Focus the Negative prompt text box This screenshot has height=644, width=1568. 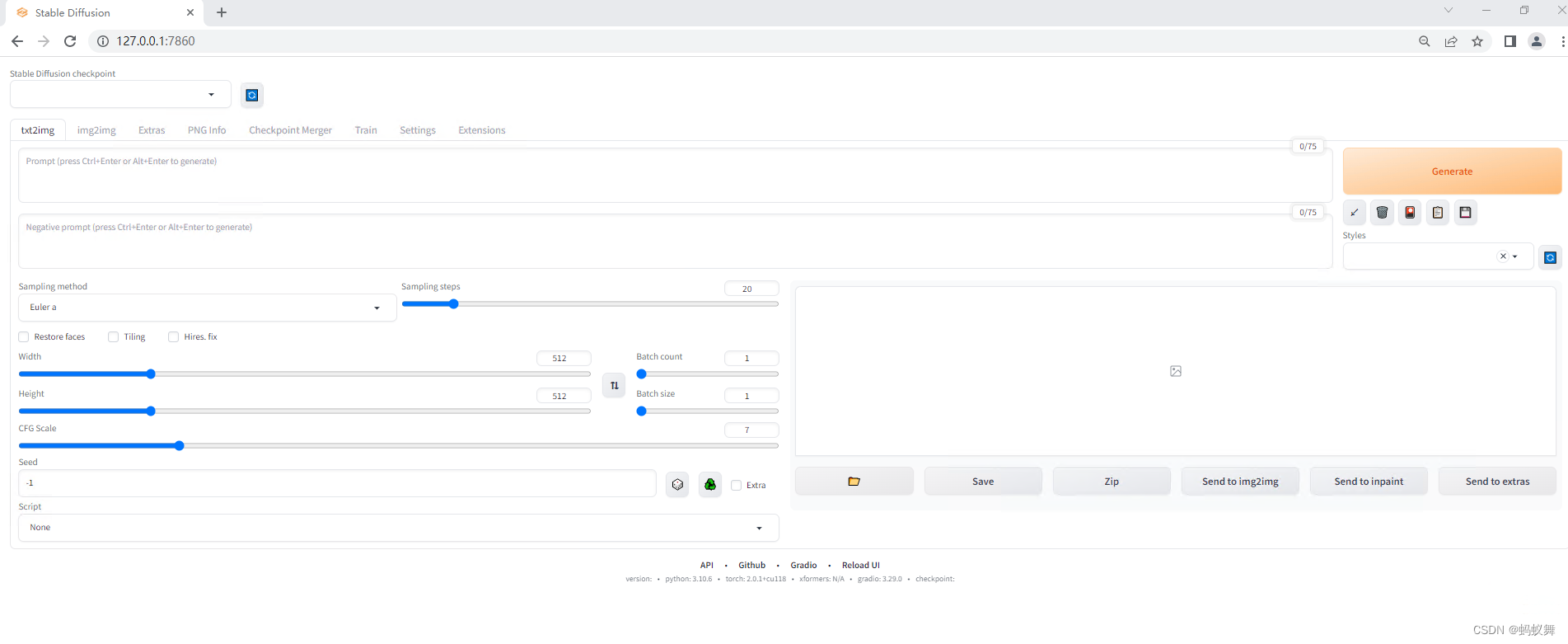pos(675,242)
